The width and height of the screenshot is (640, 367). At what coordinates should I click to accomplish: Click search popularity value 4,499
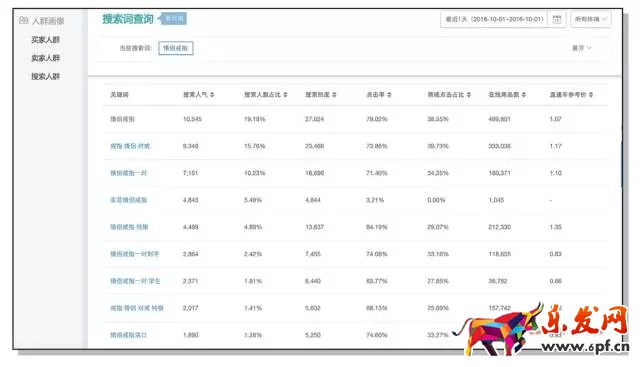pyautogui.click(x=191, y=227)
